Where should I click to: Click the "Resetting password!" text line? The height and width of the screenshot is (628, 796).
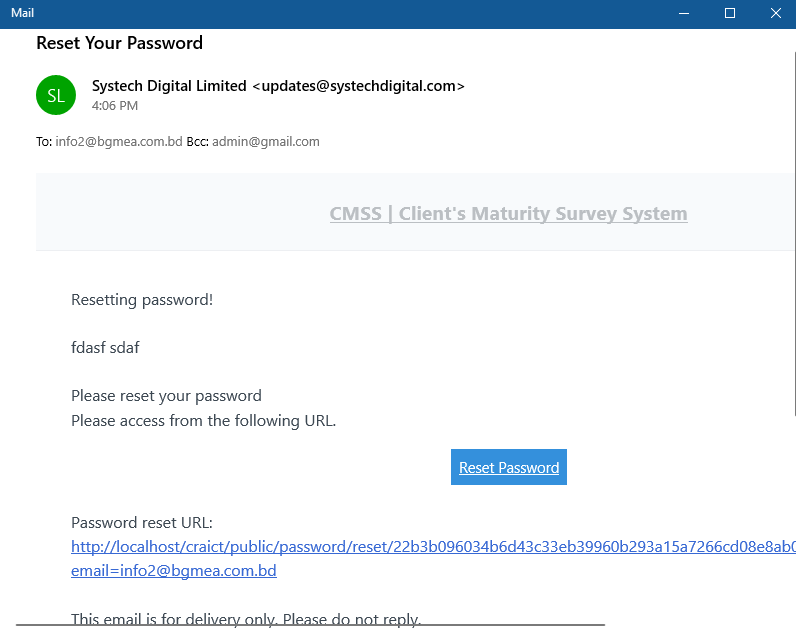(x=142, y=299)
